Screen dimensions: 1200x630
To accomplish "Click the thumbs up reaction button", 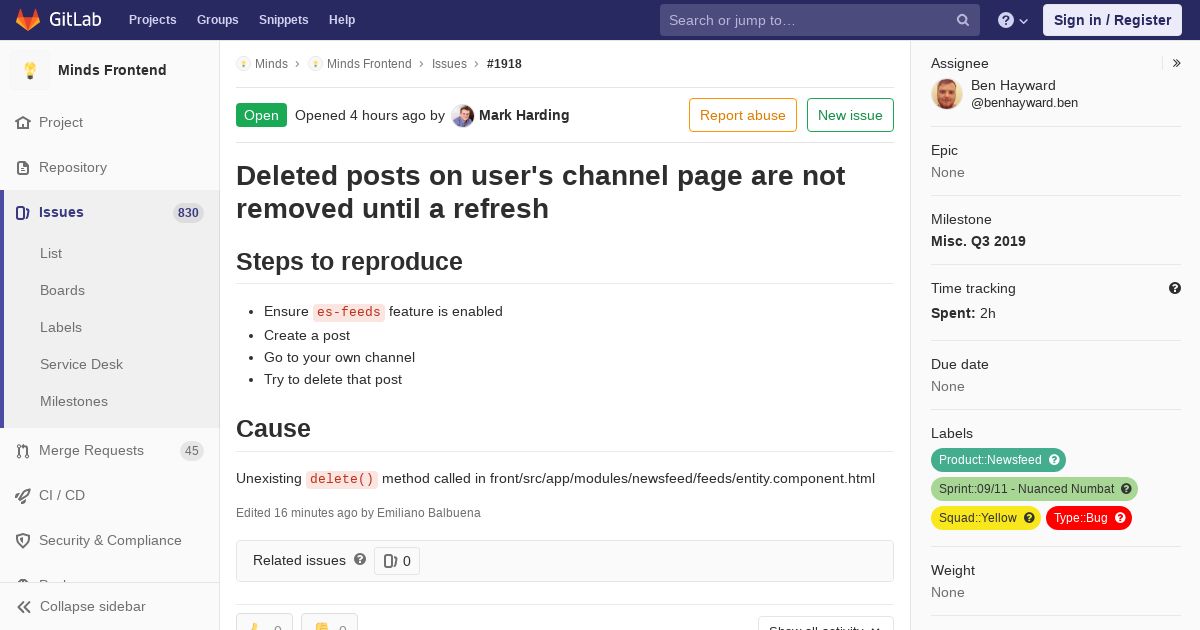I will [x=264, y=625].
